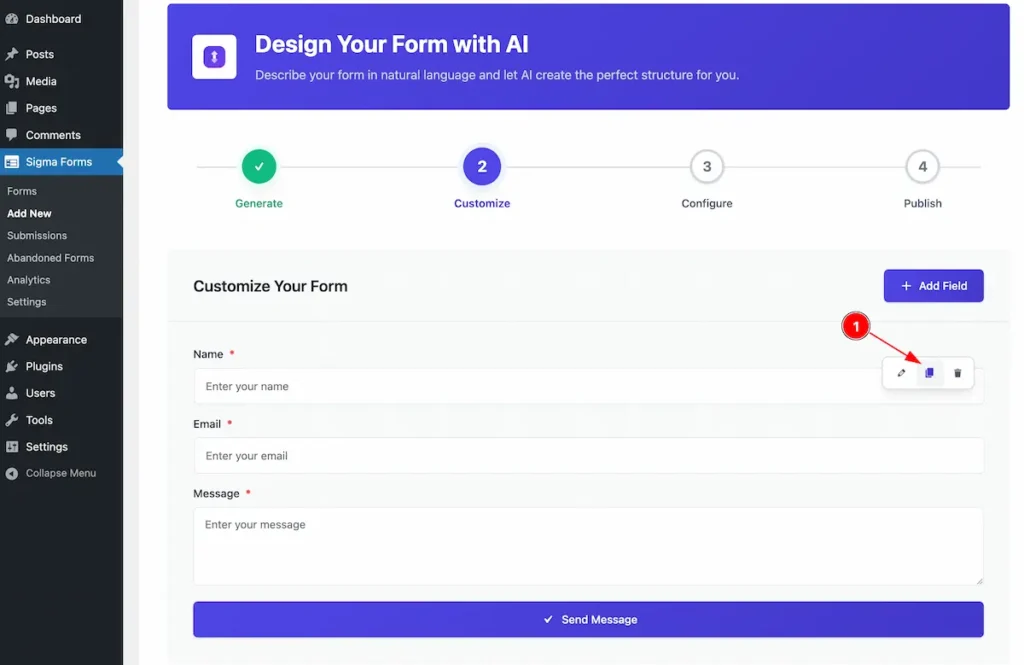Image resolution: width=1024 pixels, height=665 pixels.
Task: Delete the Name field using trash icon
Action: pos(957,373)
